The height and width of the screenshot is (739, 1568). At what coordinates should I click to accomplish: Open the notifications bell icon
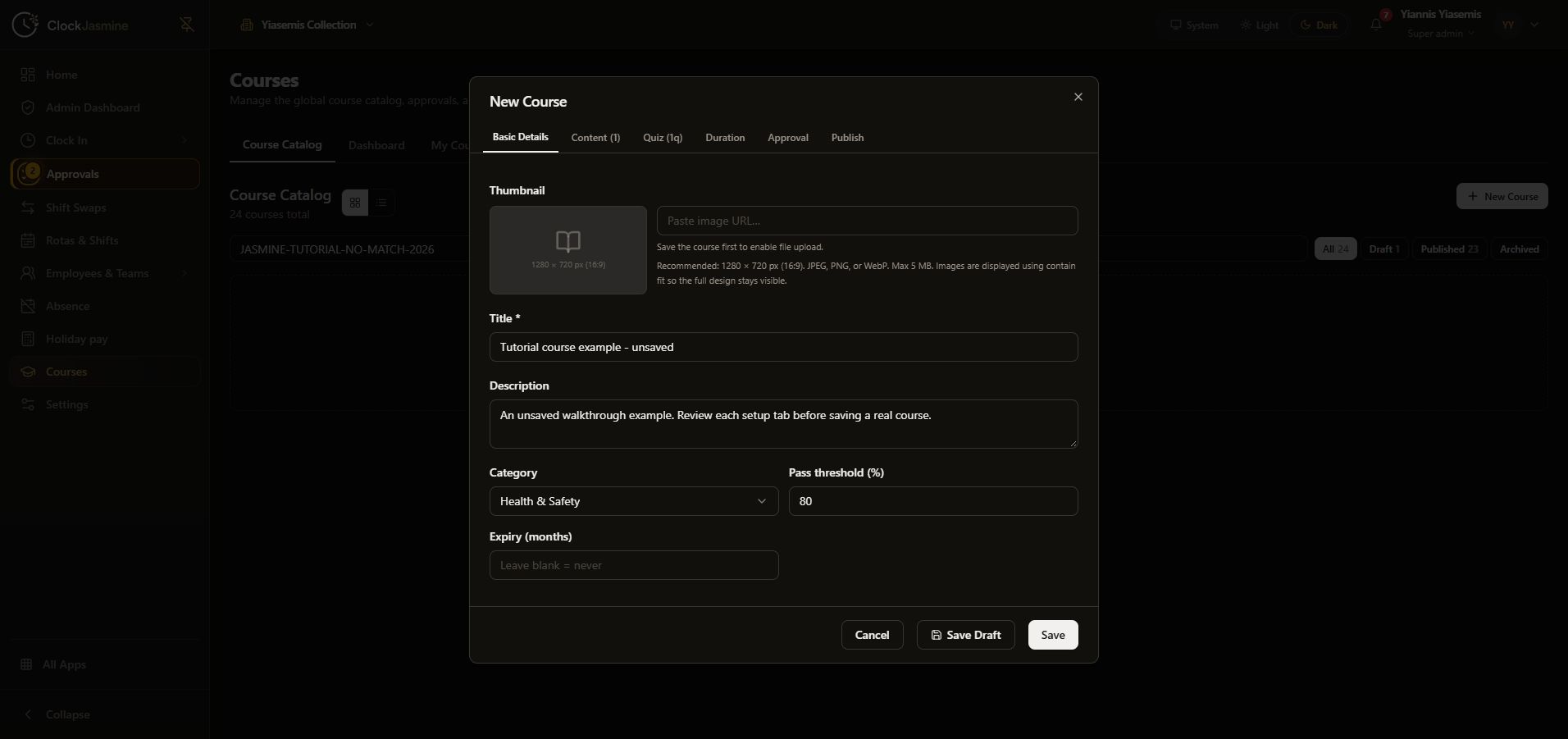pos(1376,24)
